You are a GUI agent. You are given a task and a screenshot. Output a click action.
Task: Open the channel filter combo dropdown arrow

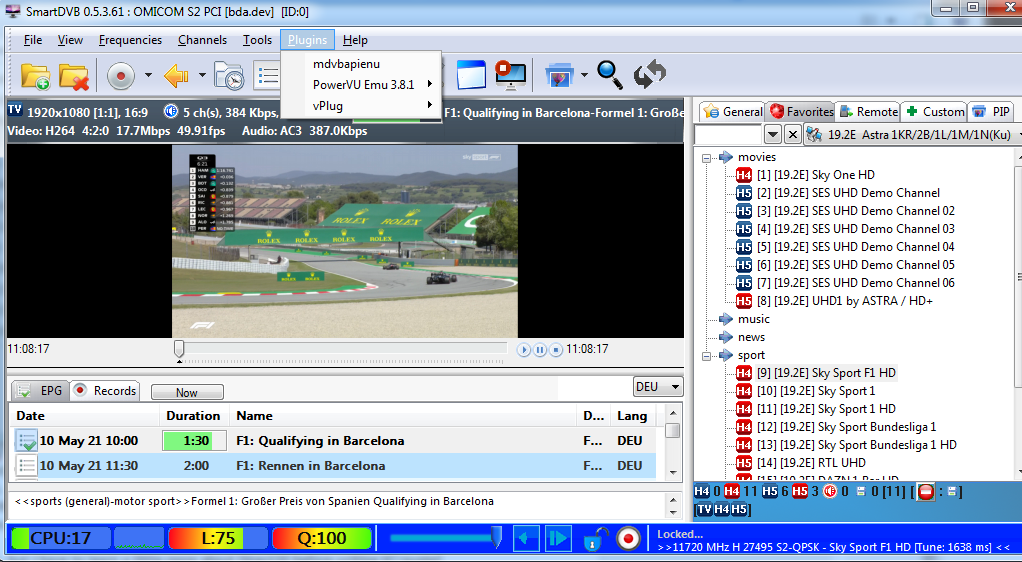point(773,135)
